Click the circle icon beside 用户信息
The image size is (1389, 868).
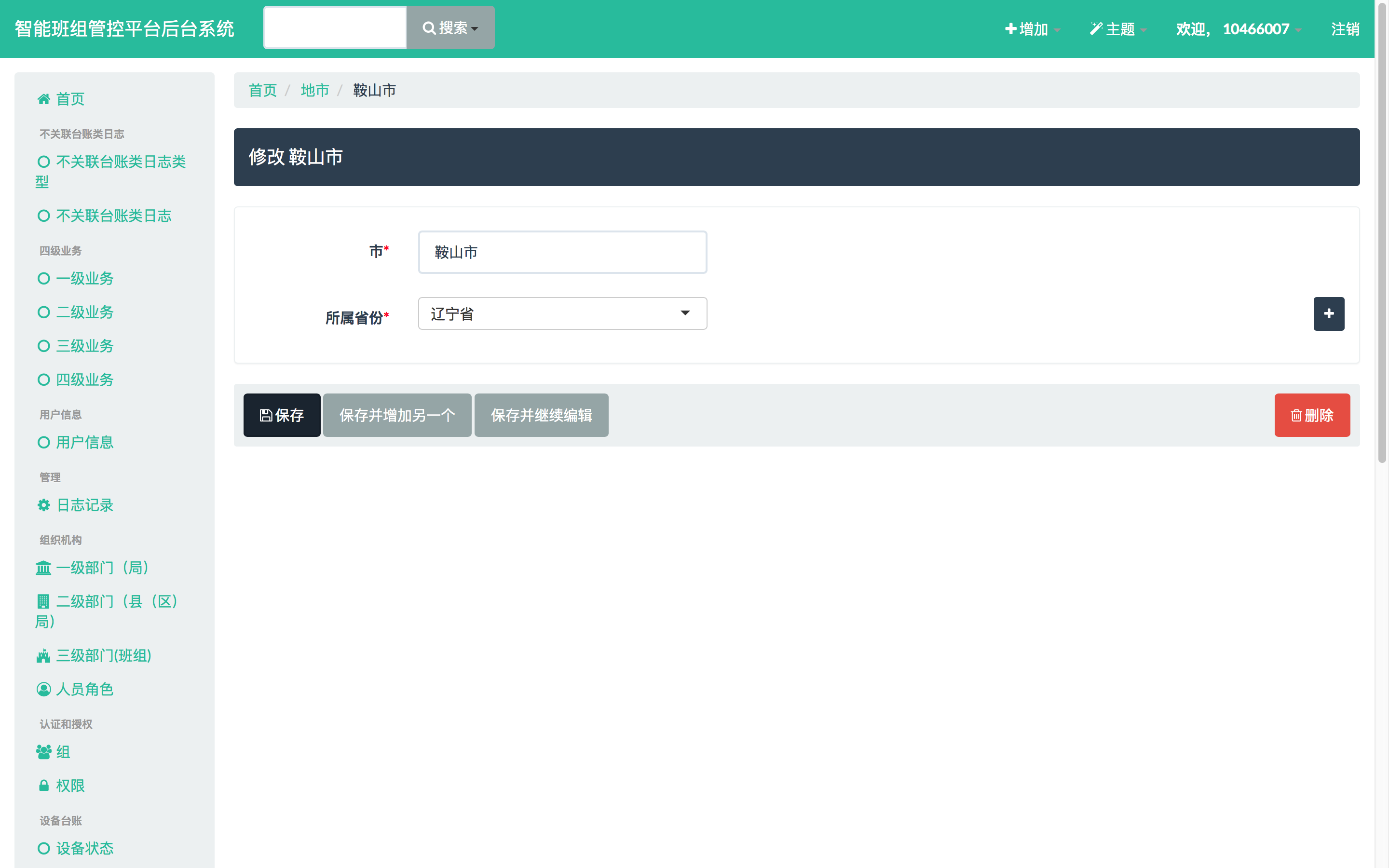(43, 443)
